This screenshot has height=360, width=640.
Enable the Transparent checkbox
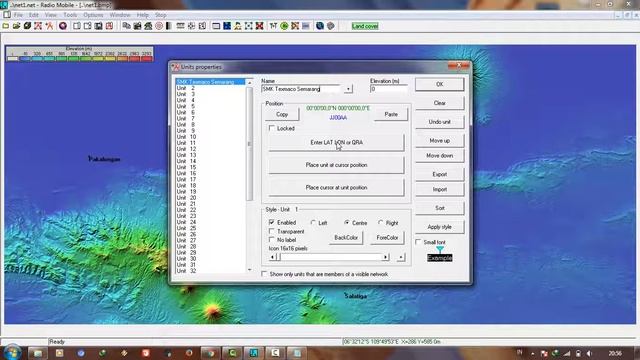(272, 231)
